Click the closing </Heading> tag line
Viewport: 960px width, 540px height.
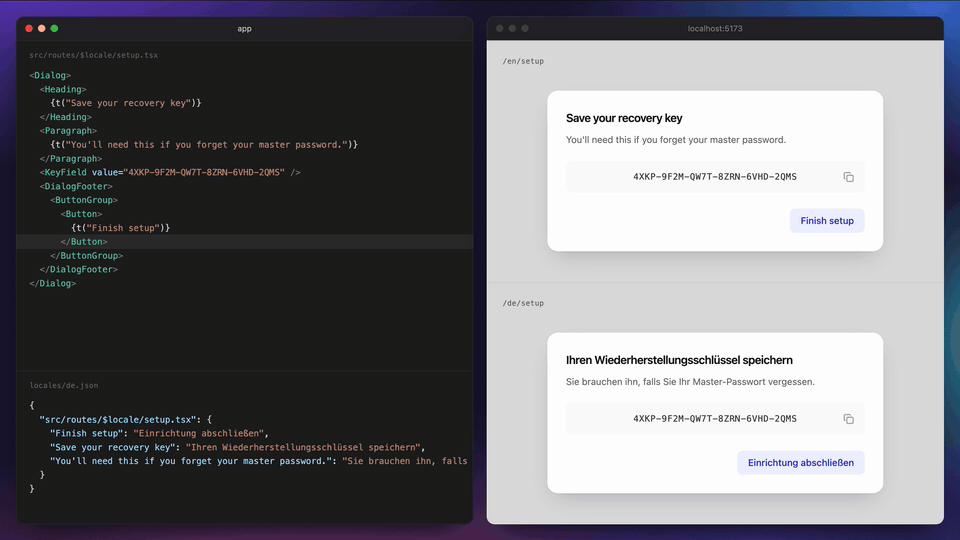click(66, 117)
